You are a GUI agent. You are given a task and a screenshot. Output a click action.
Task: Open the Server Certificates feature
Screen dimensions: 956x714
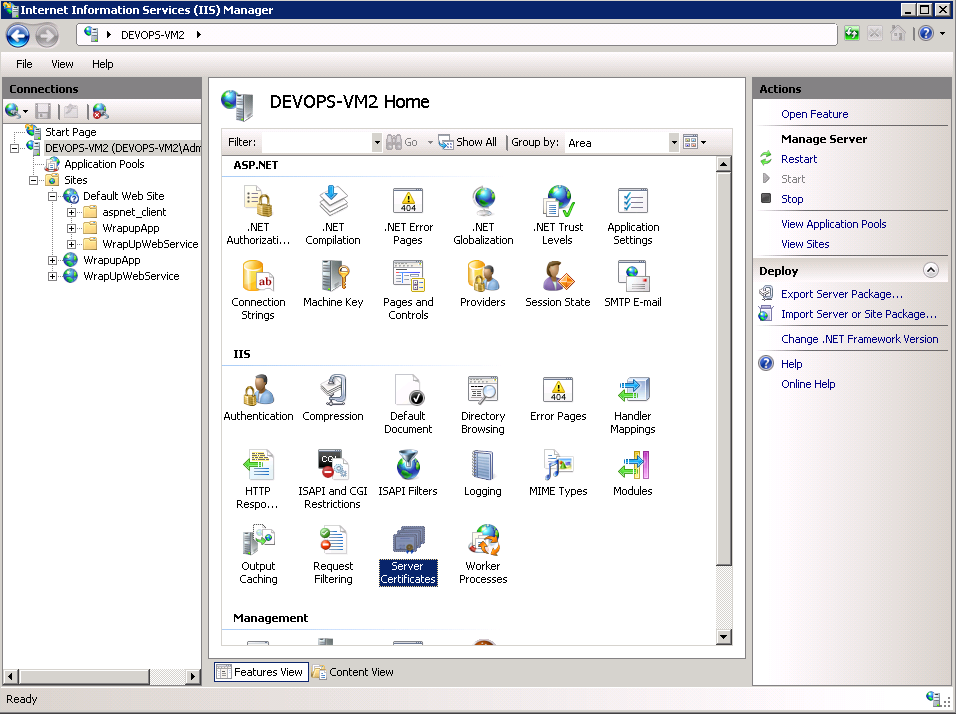tap(408, 555)
